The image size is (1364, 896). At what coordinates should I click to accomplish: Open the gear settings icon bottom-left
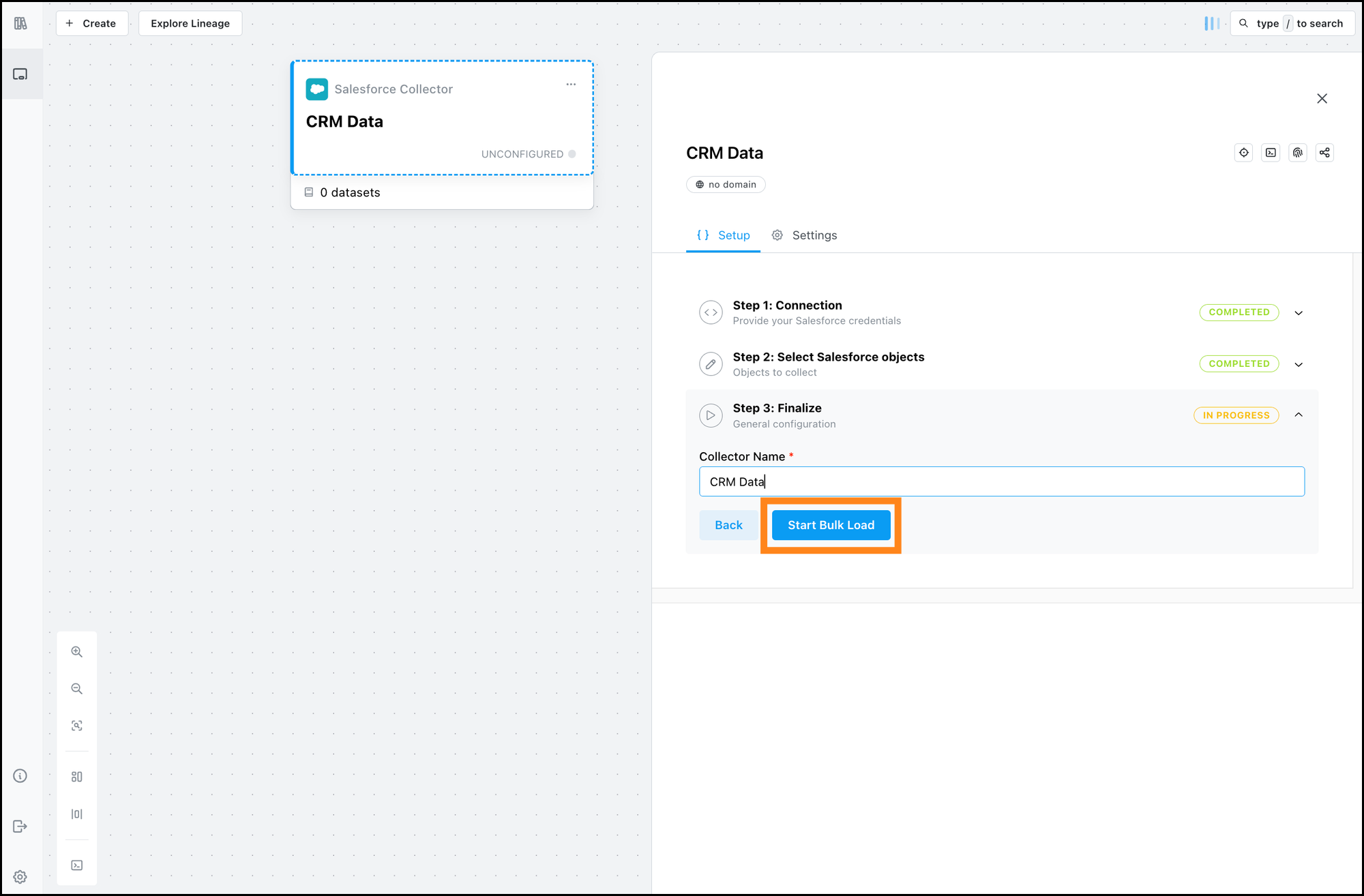click(20, 877)
